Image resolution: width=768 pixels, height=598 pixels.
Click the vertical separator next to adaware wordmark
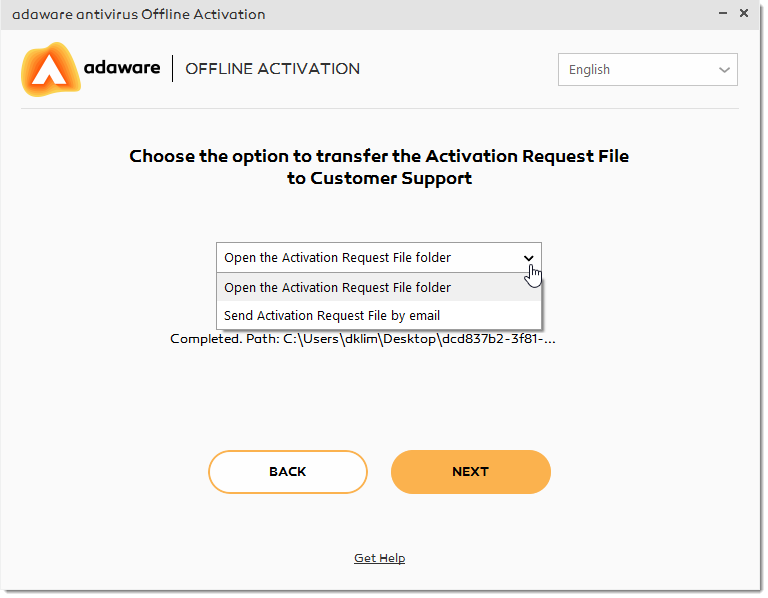(172, 69)
